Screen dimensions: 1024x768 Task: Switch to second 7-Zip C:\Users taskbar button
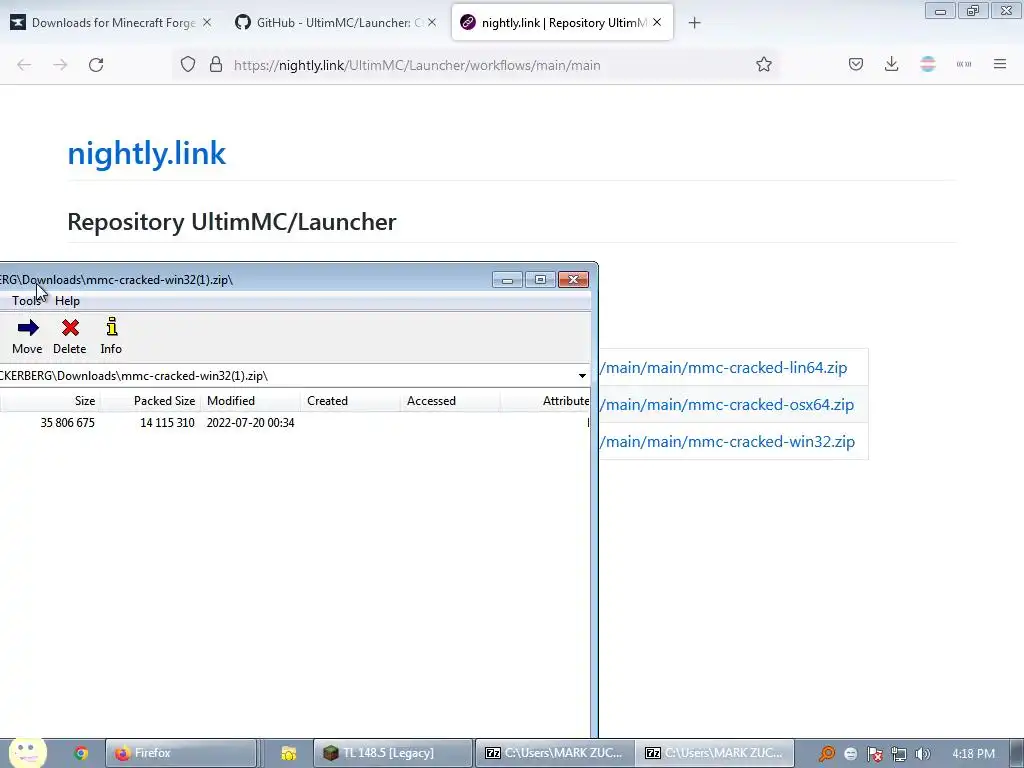tap(715, 753)
